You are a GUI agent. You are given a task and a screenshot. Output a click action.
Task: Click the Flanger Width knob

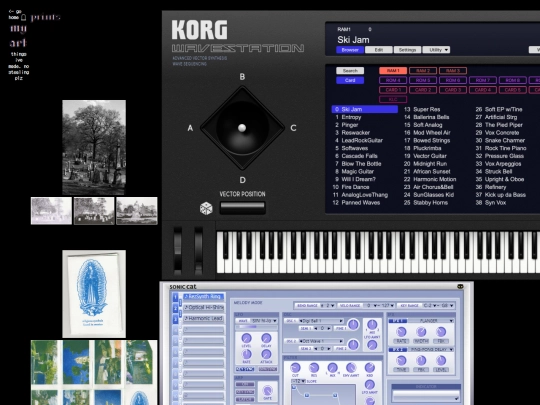(421, 332)
